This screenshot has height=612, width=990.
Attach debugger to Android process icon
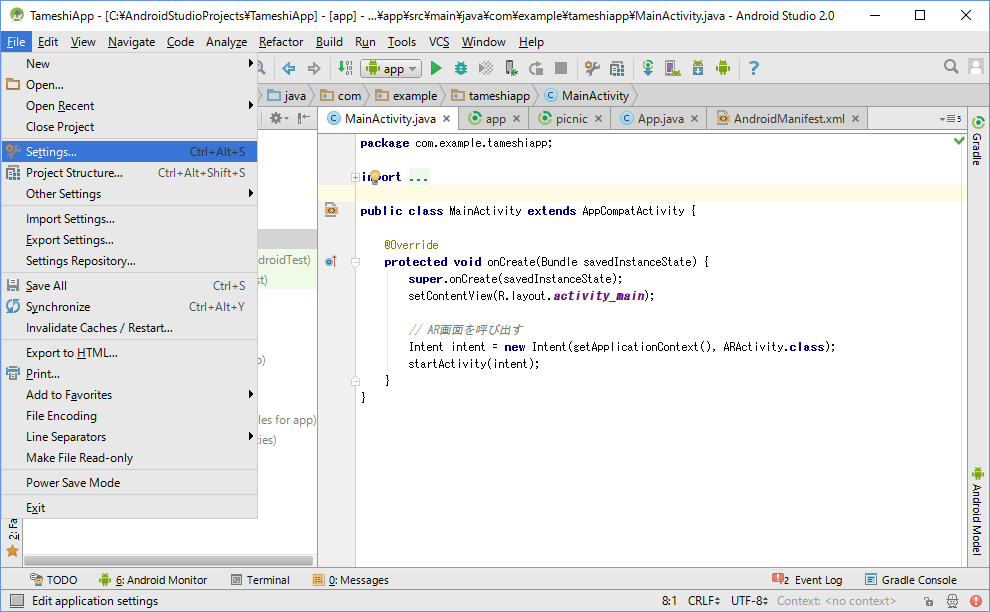pyautogui.click(x=511, y=68)
